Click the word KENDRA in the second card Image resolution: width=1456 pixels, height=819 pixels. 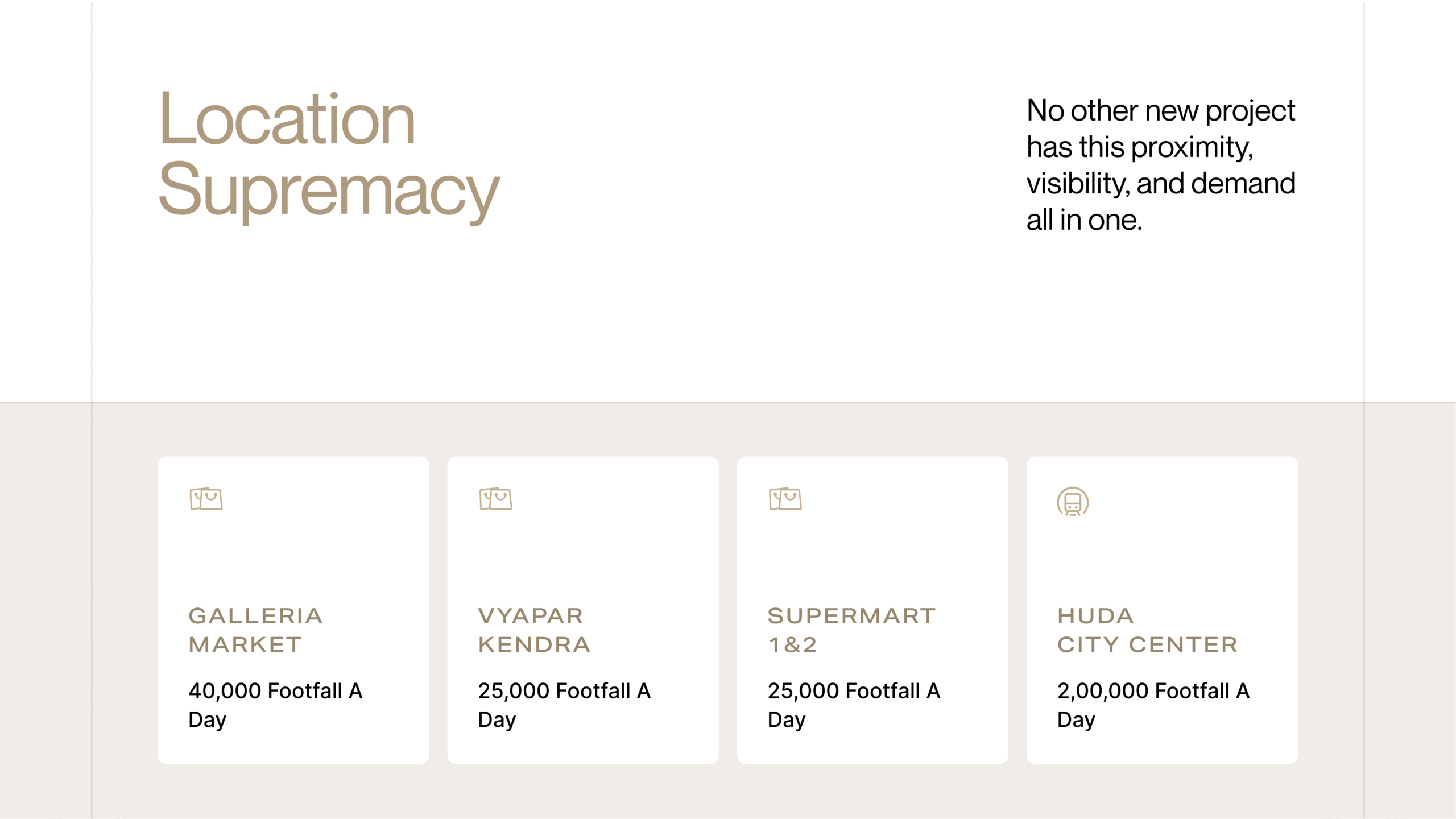[x=533, y=645]
